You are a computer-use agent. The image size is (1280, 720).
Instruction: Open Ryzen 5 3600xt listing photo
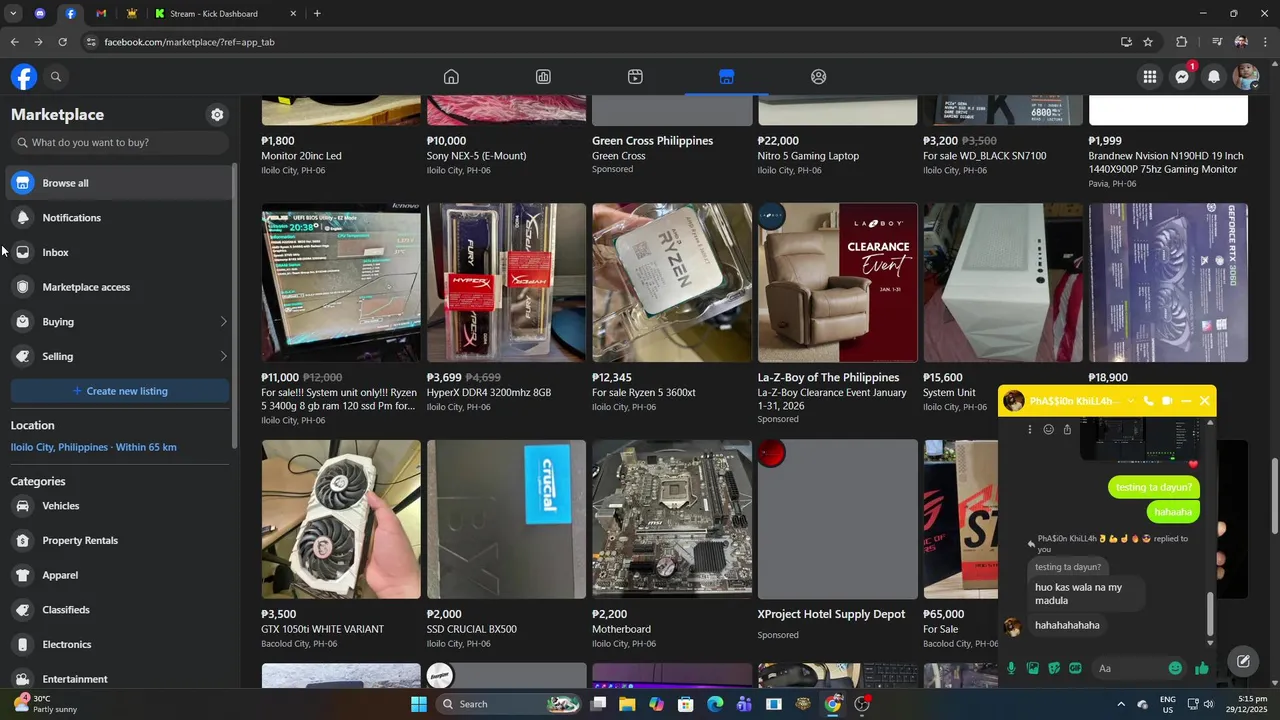672,282
